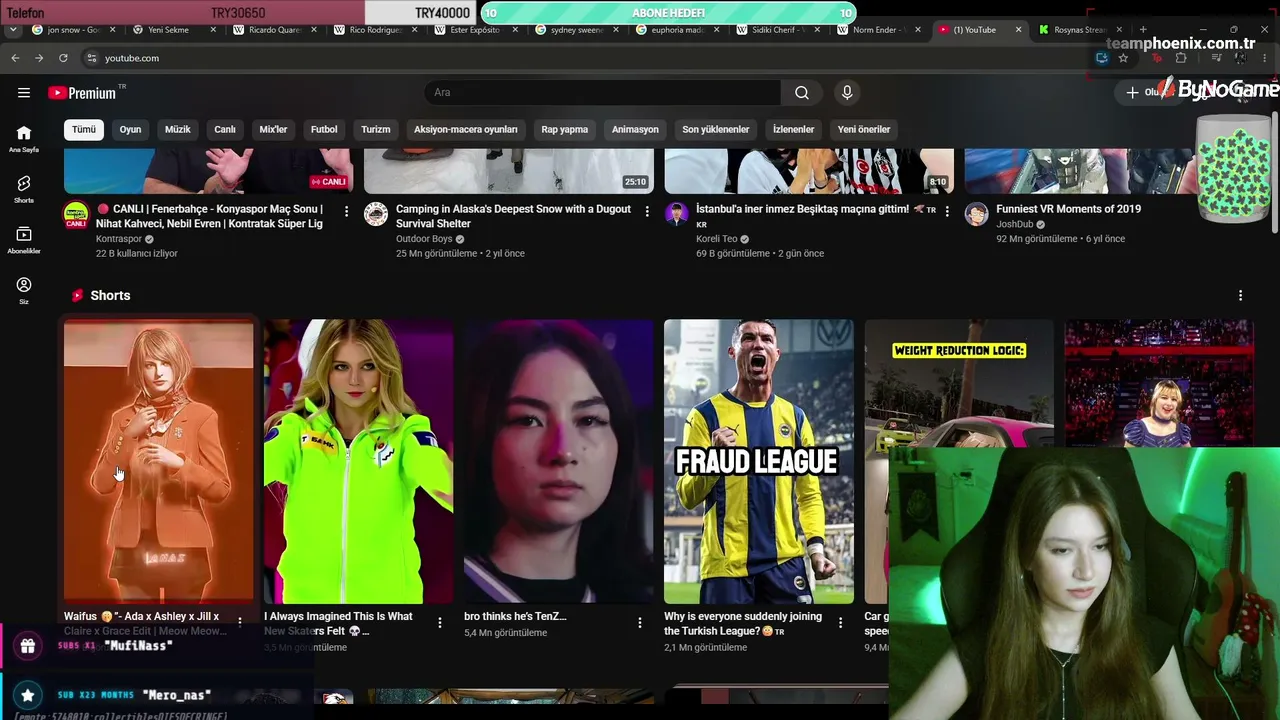Open more options for Fenerbahçe - Konyaspor video

click(347, 212)
